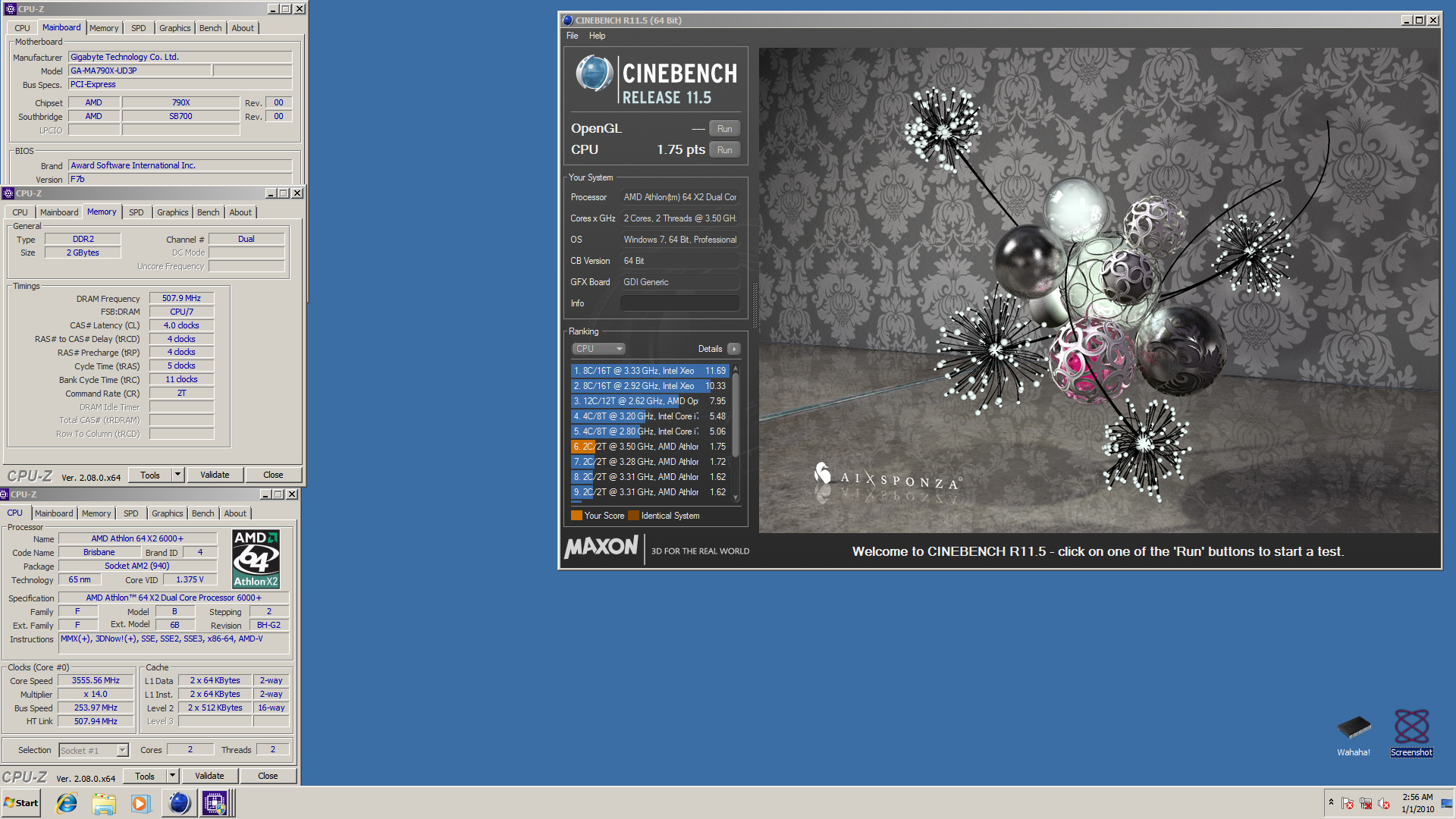The image size is (1456, 819).
Task: Switch to SPD tab in top CPU-Z window
Action: tap(138, 28)
